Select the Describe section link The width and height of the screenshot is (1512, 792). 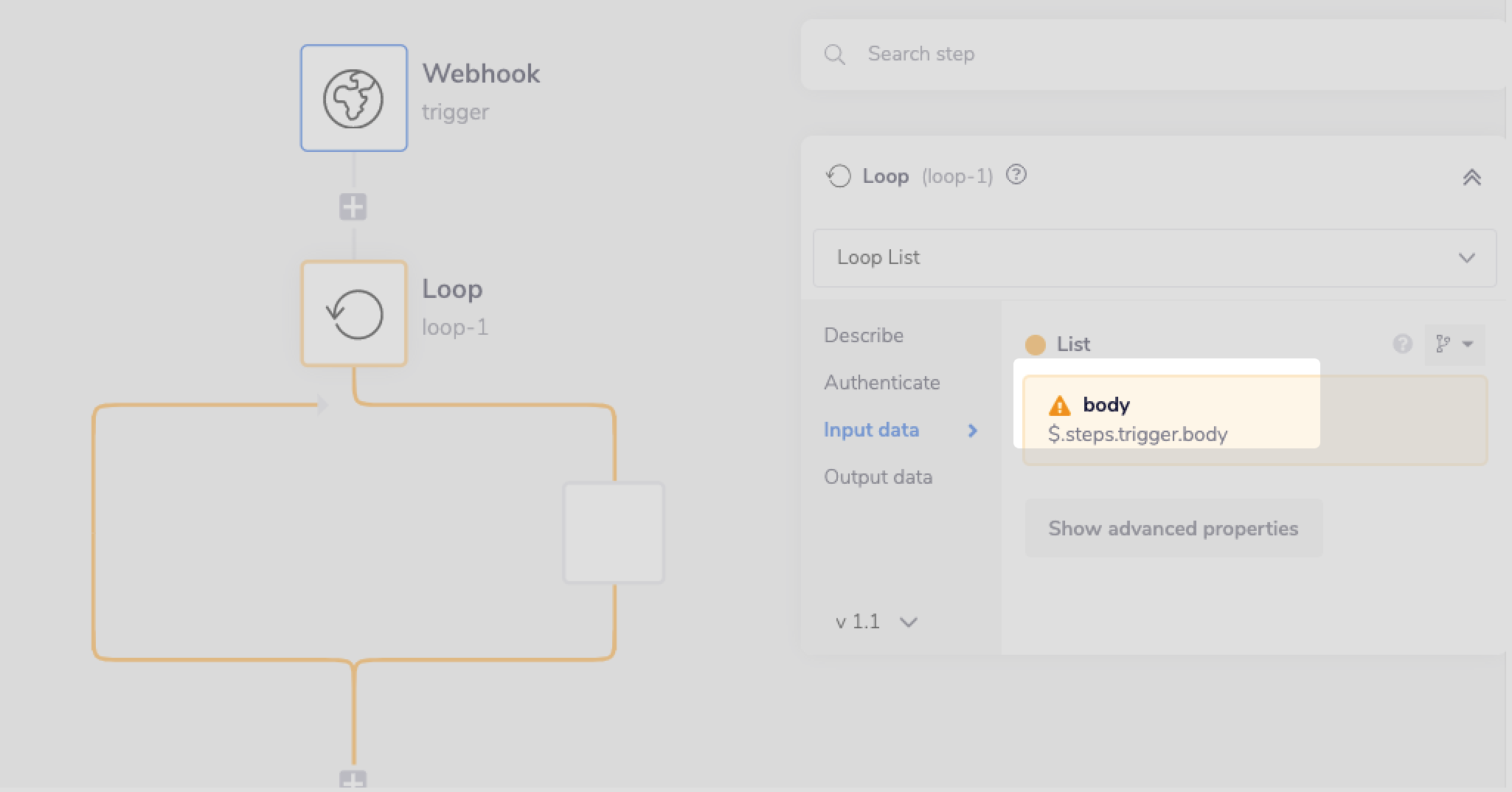[865, 335]
